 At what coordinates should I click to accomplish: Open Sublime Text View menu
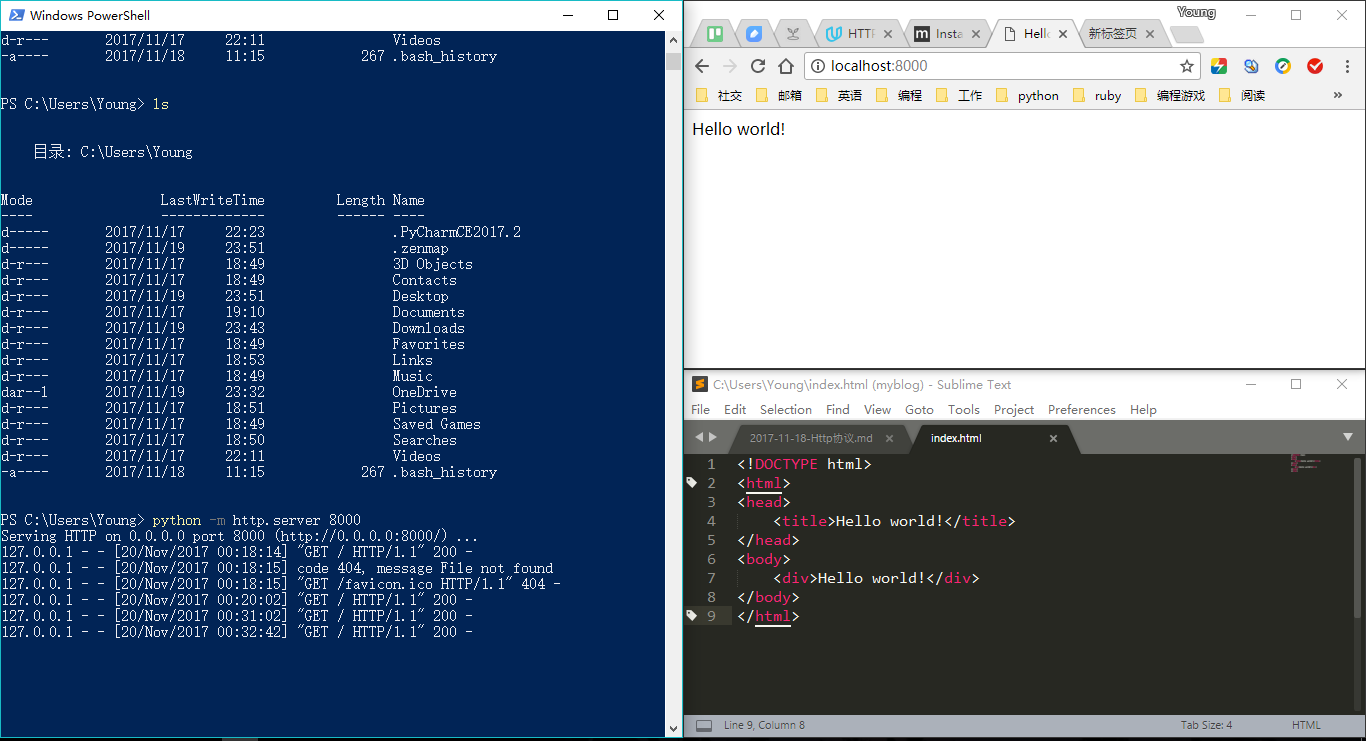pyautogui.click(x=877, y=409)
